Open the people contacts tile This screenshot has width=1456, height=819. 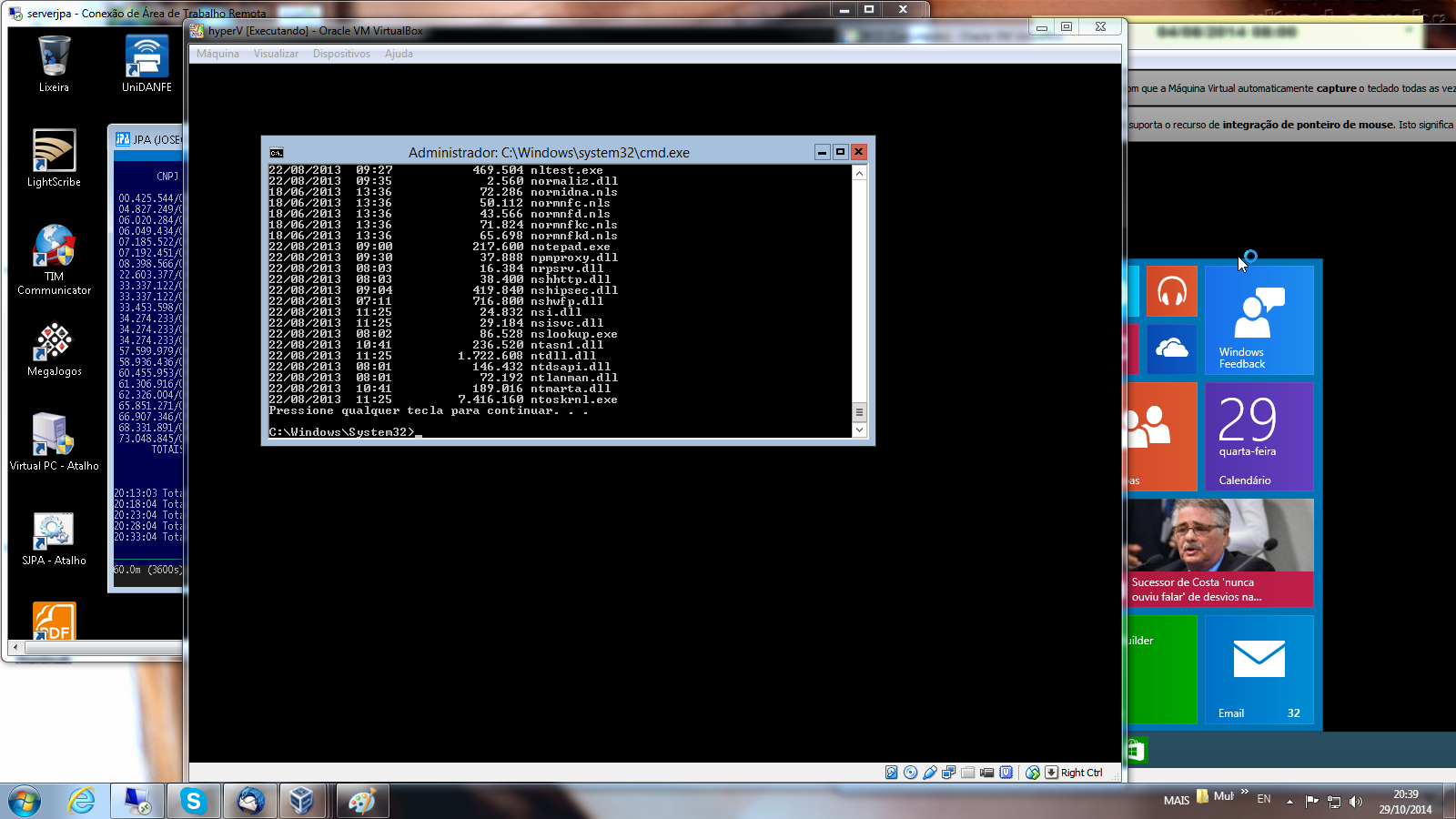coord(1162,436)
